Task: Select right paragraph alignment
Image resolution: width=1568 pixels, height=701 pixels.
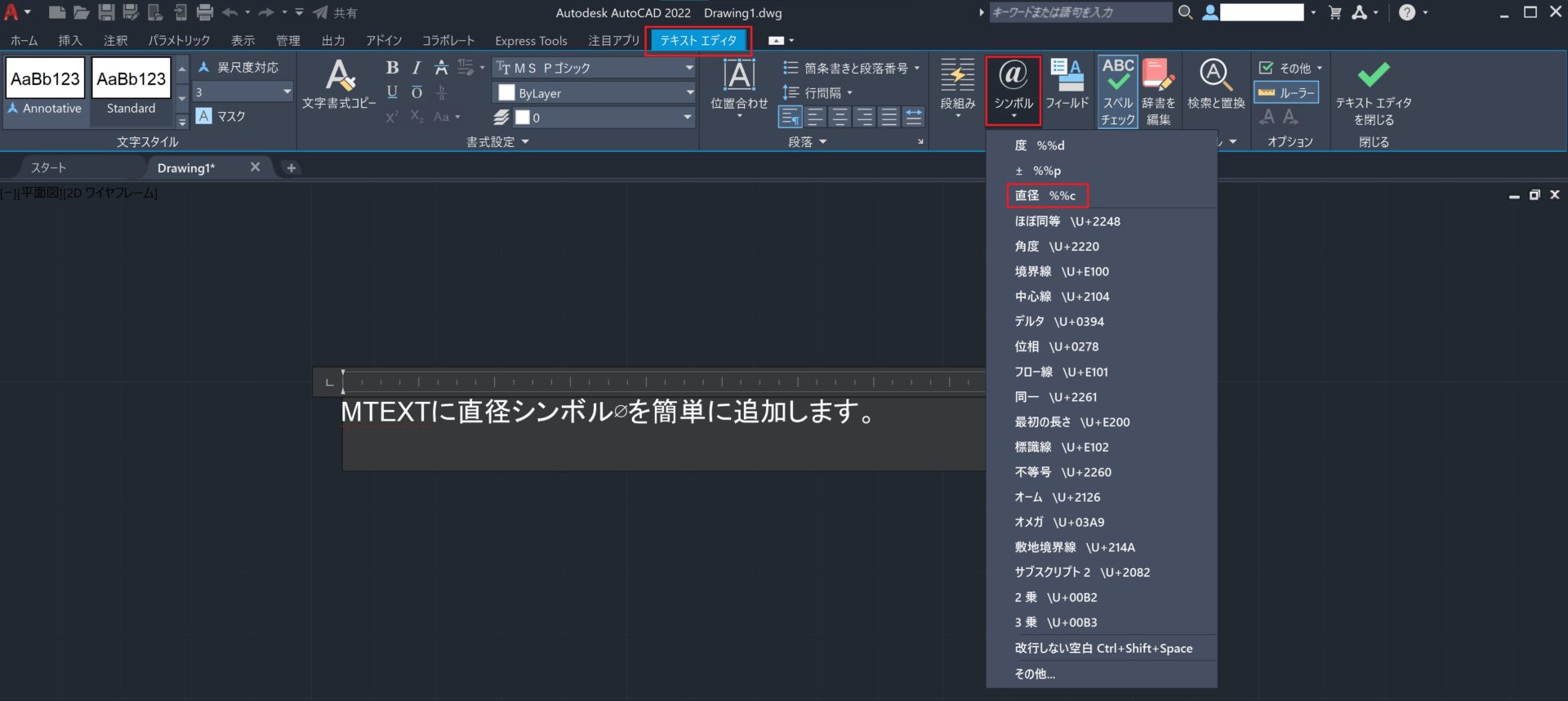Action: coord(864,117)
